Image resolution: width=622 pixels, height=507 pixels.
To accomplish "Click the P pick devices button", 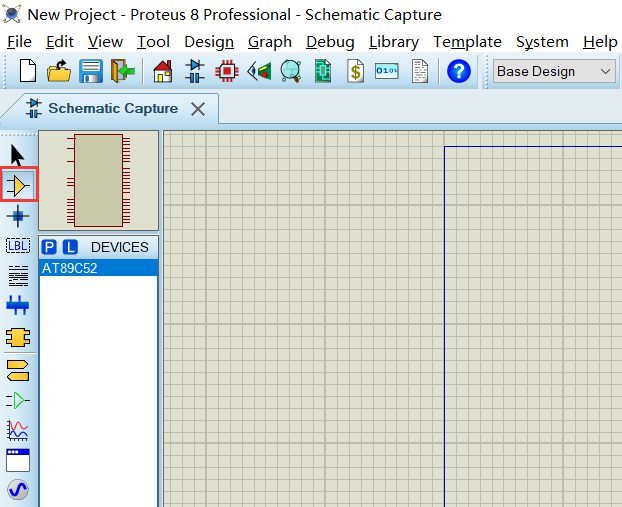I will click(49, 247).
